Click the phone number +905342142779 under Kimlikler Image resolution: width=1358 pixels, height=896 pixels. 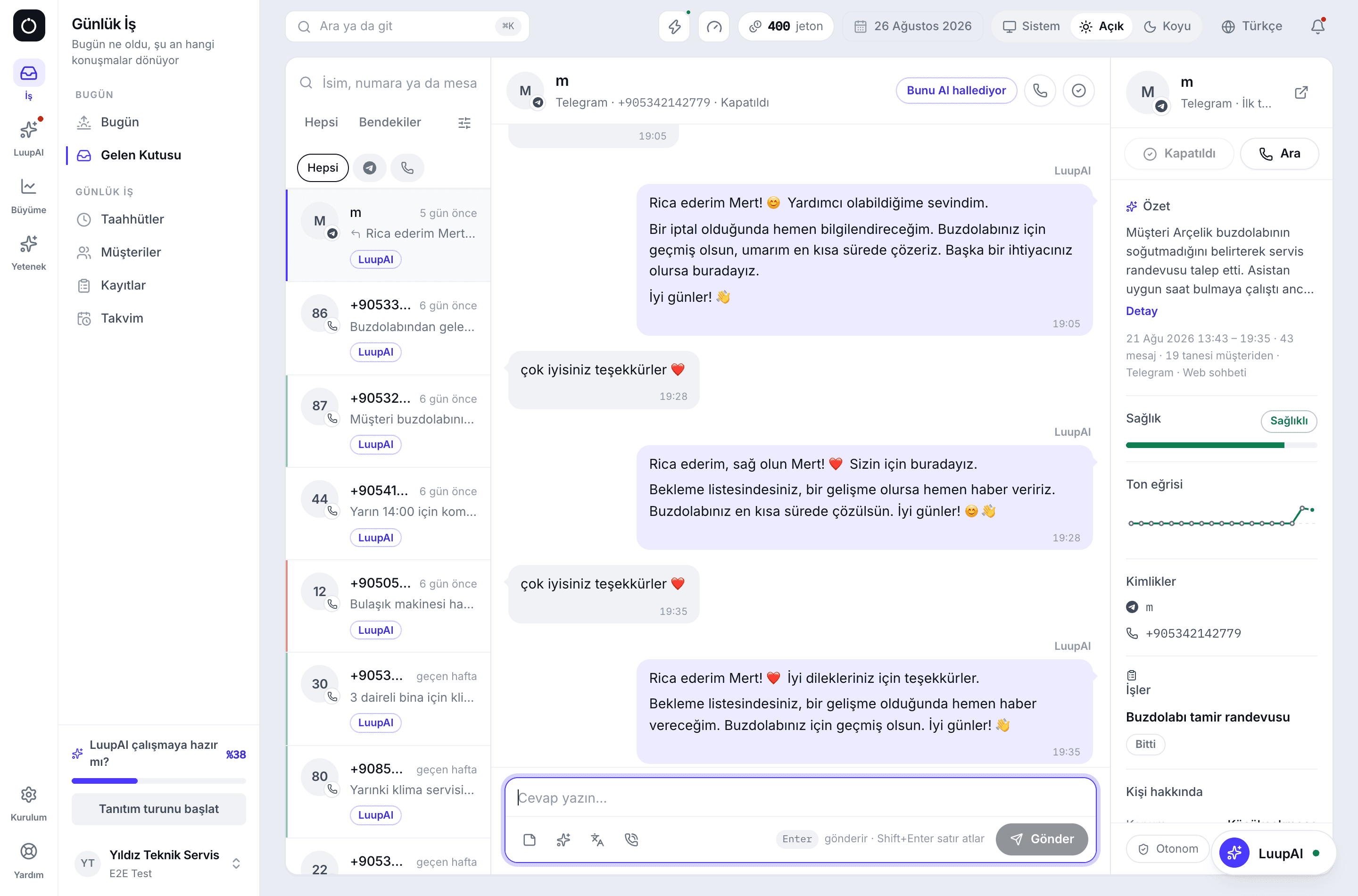1193,633
